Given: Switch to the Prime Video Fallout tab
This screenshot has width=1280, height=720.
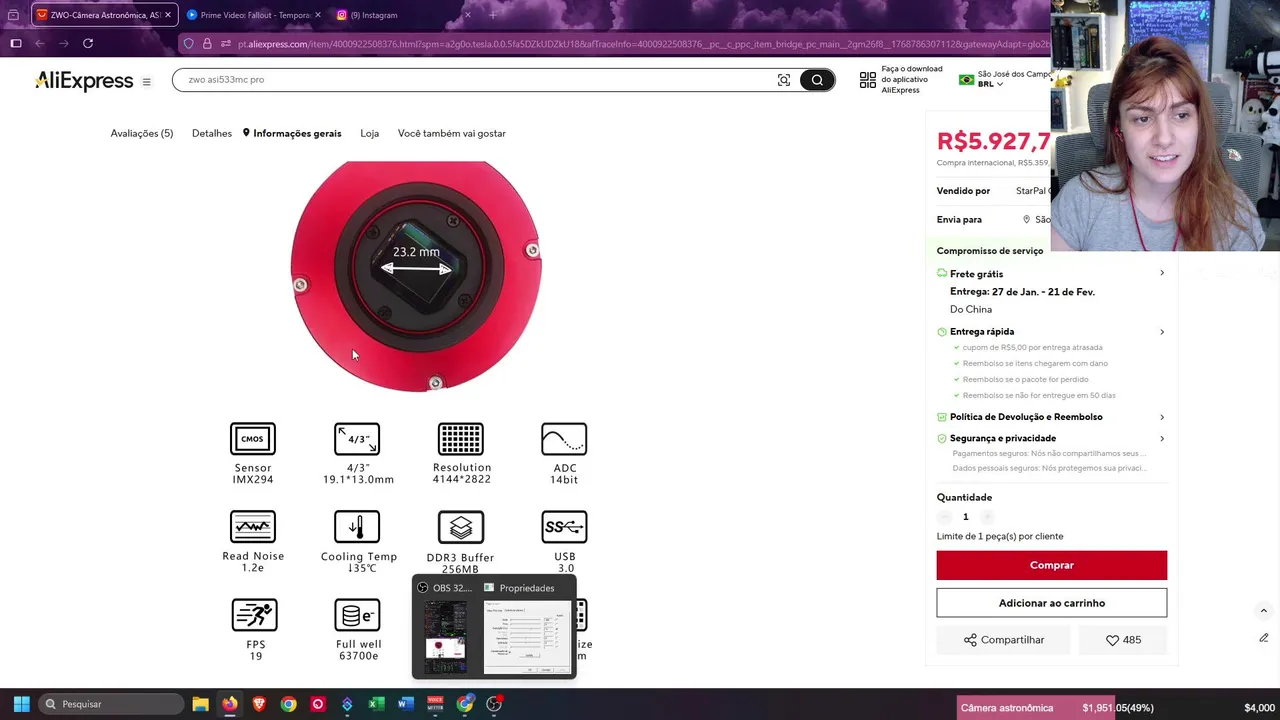Looking at the screenshot, I should click(253, 15).
